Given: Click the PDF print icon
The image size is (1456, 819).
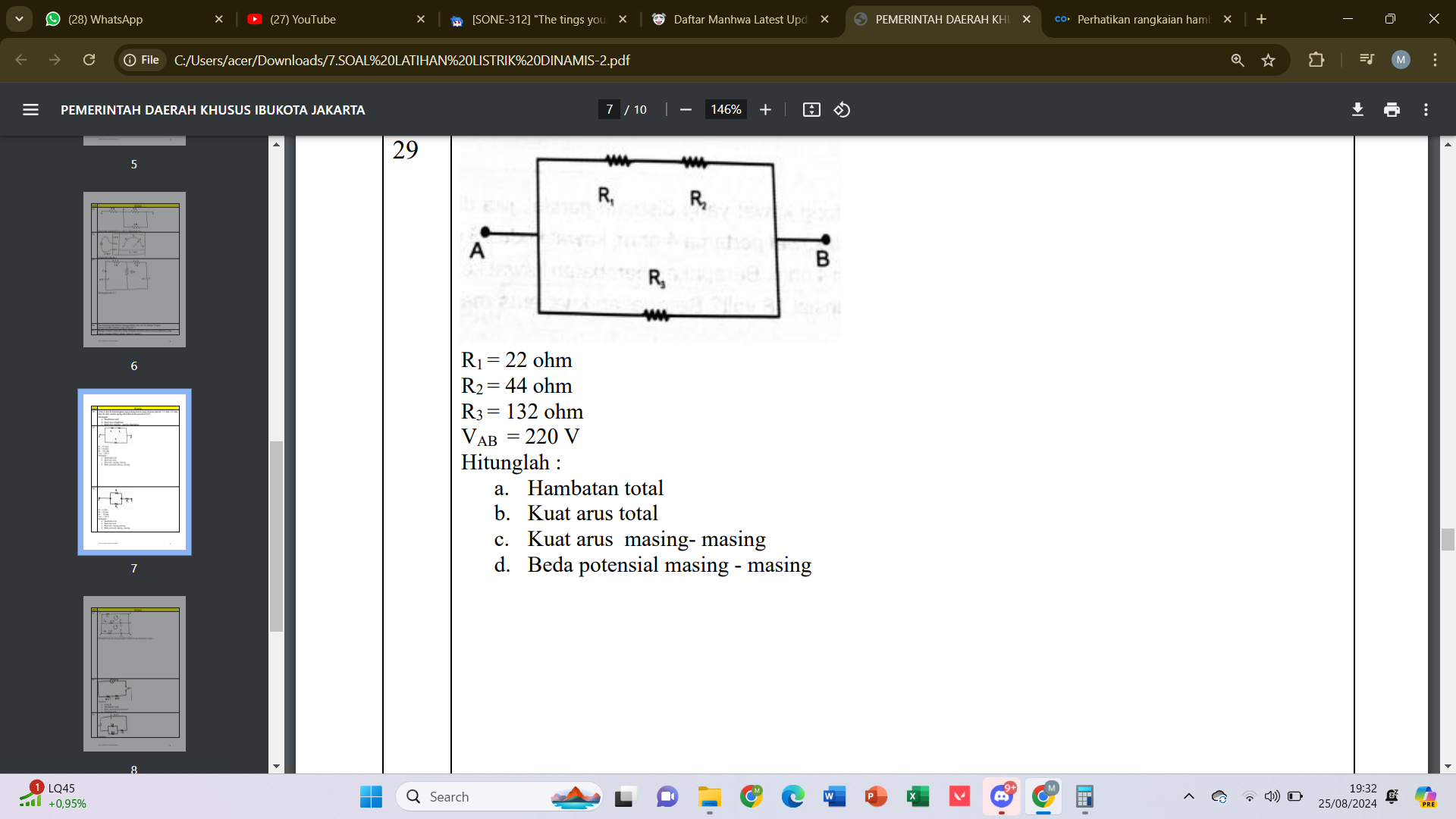Looking at the screenshot, I should (x=1391, y=110).
